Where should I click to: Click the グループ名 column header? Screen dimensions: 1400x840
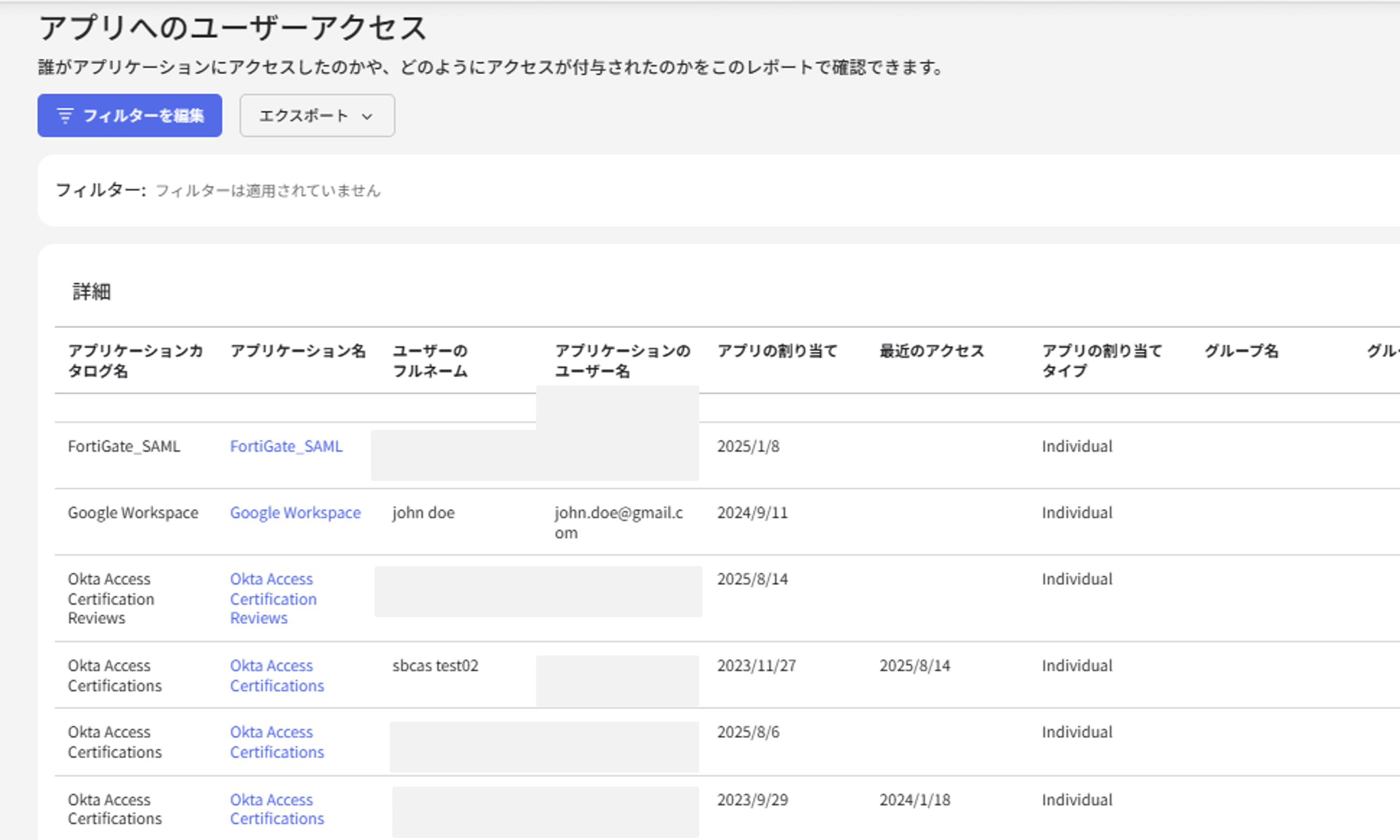pyautogui.click(x=1241, y=351)
